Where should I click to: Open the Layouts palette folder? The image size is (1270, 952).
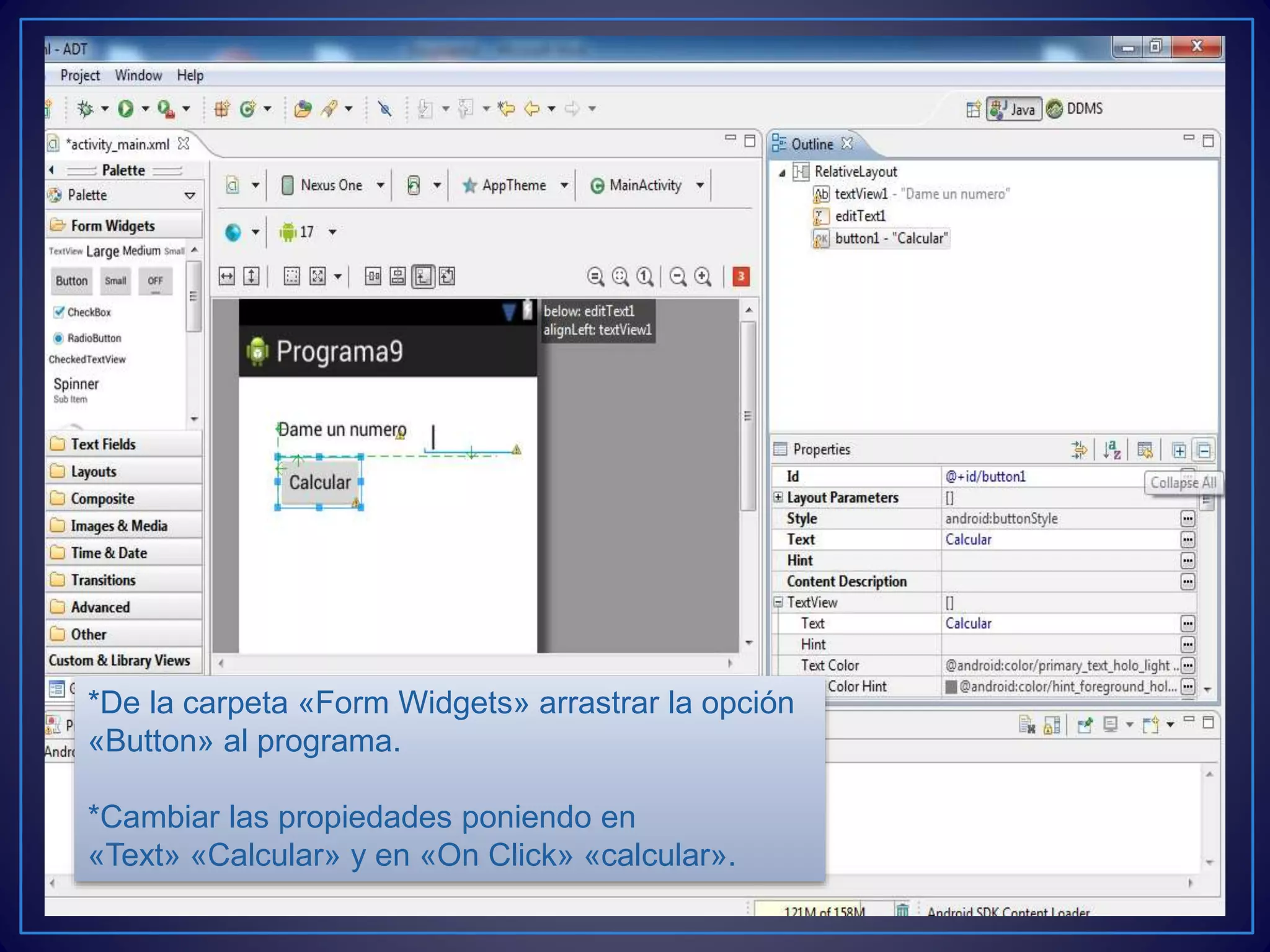pyautogui.click(x=124, y=471)
